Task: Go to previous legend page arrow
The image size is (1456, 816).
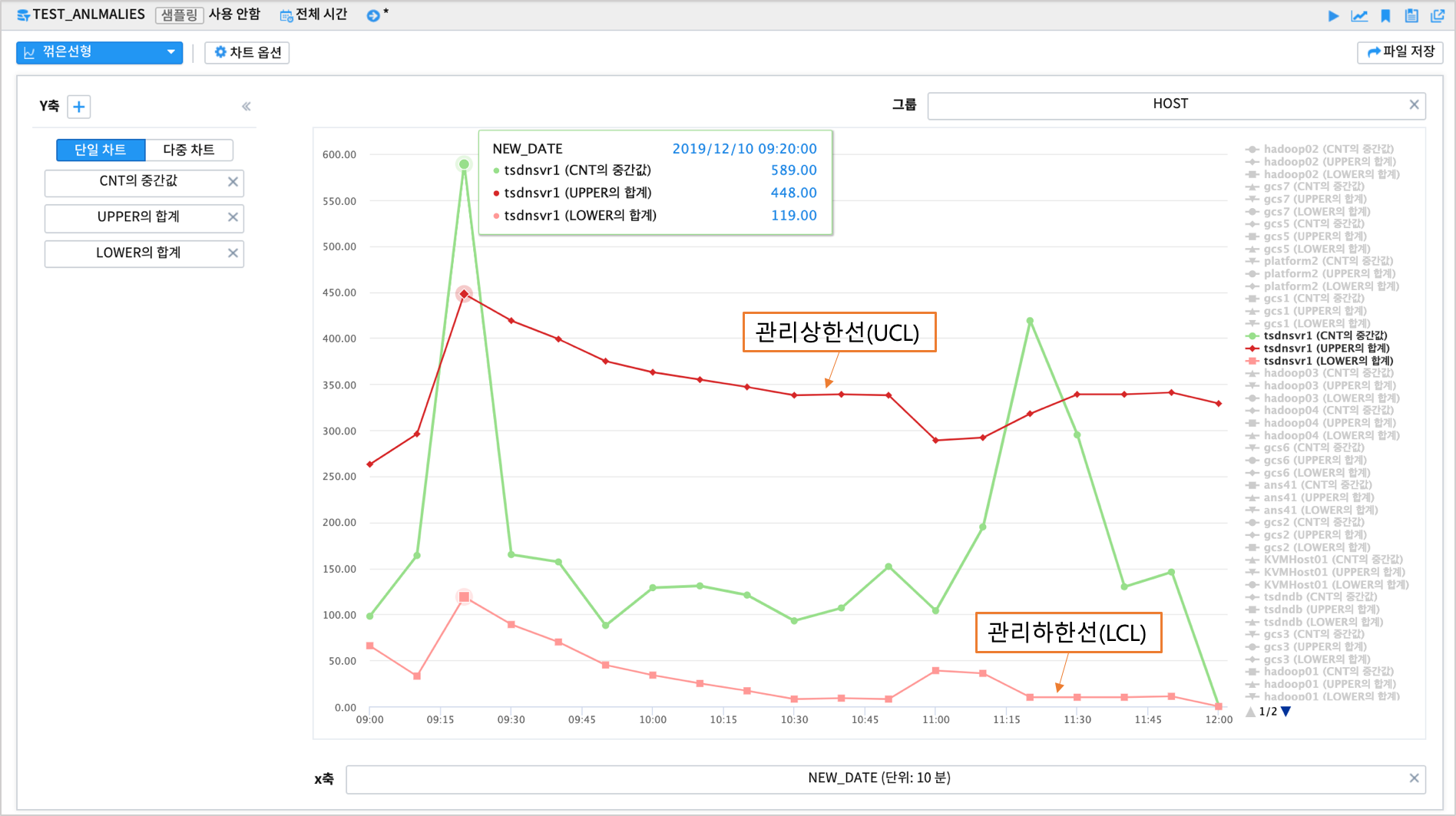Action: pos(1251,712)
